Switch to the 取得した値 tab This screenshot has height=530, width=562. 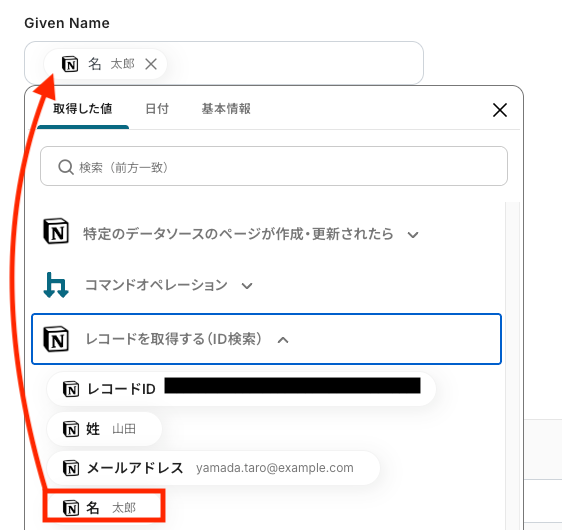click(x=83, y=109)
